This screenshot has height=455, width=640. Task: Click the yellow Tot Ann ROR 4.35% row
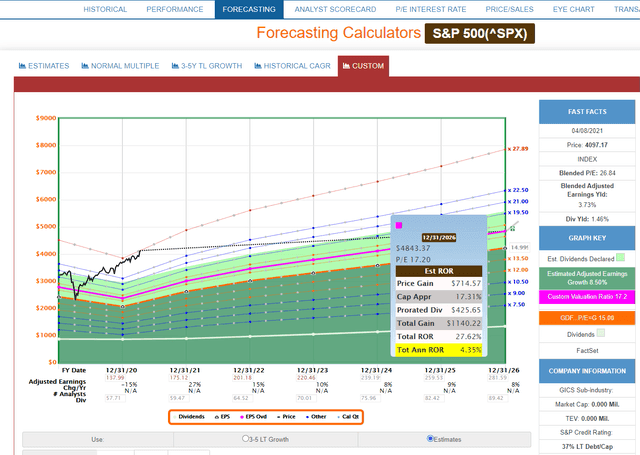point(439,350)
